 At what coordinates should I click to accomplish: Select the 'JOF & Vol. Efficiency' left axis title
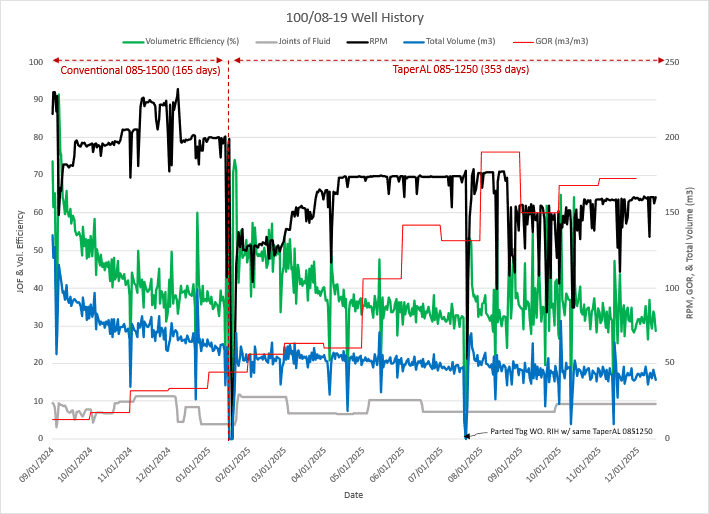click(x=18, y=250)
